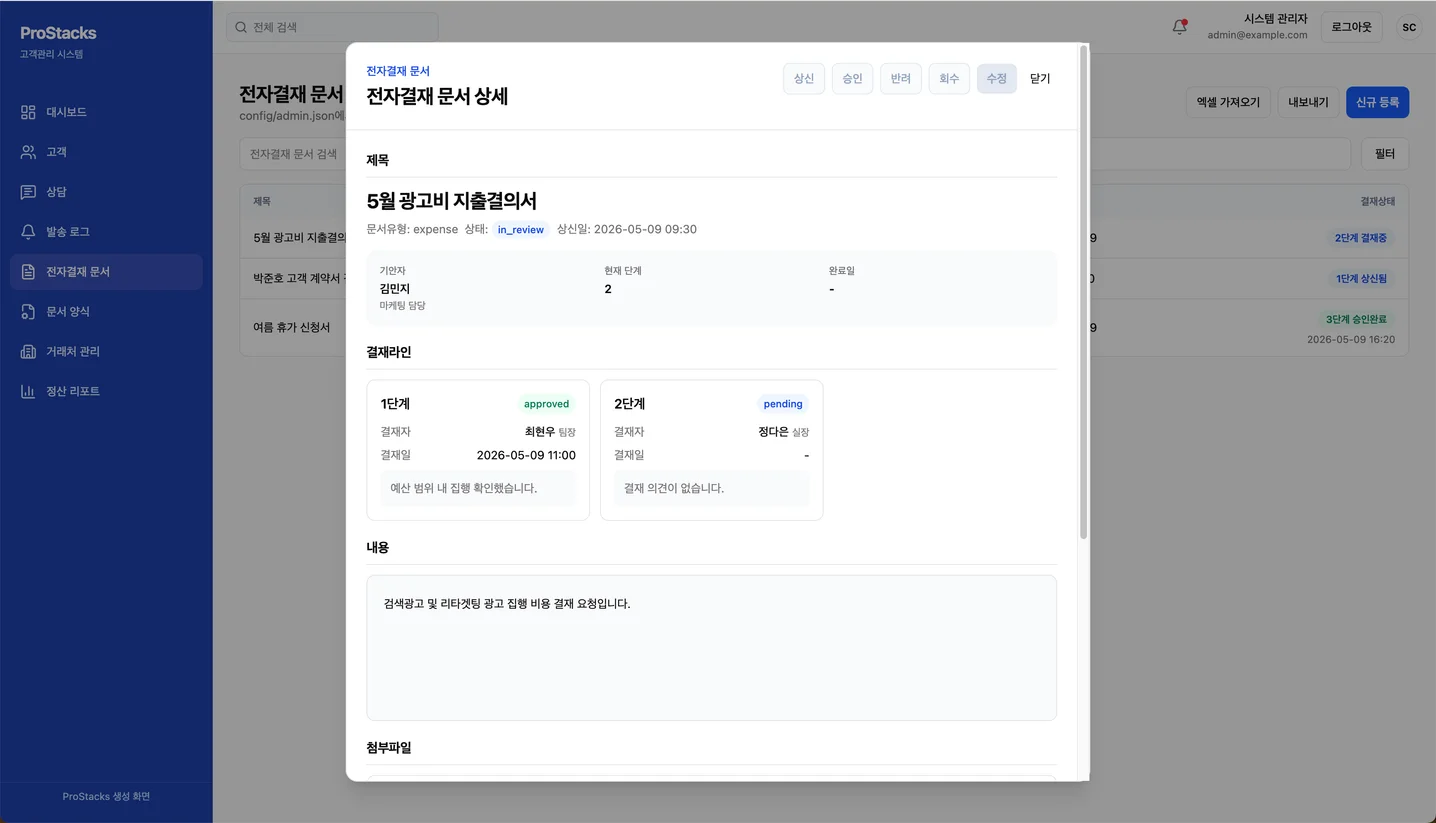The height and width of the screenshot is (823, 1436).
Task: Click the 전체 검색 global search field
Action: tap(332, 27)
